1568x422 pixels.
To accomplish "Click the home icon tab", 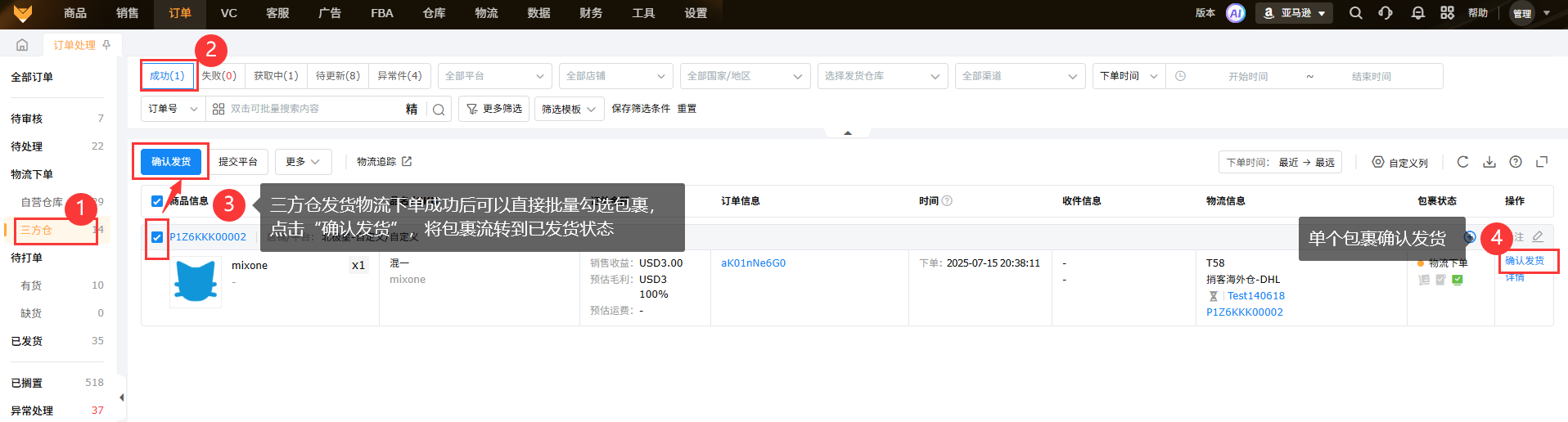I will pos(22,45).
